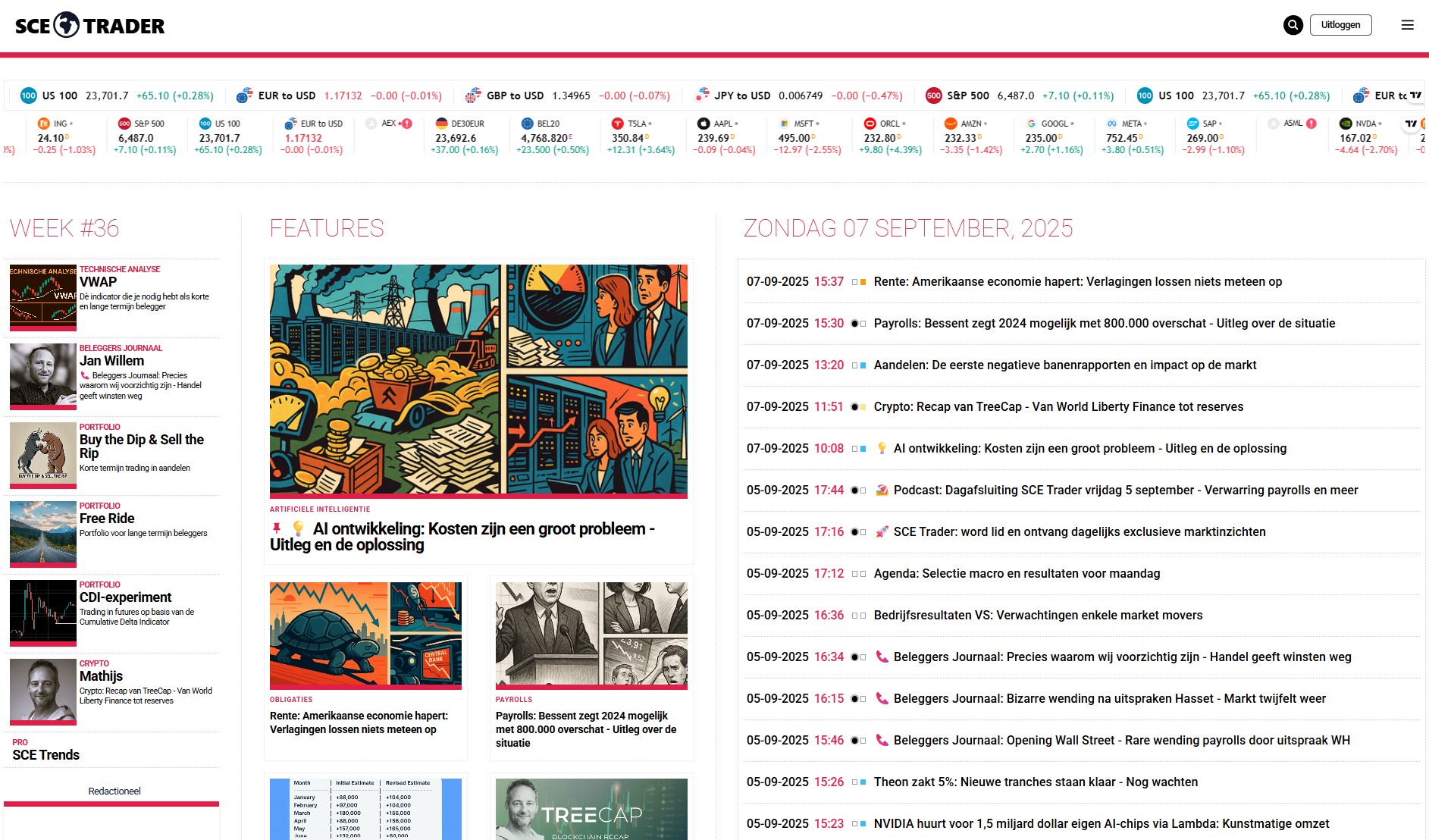Image resolution: width=1429 pixels, height=840 pixels.
Task: Click the MSFT Microsoft logo icon
Action: (x=784, y=124)
